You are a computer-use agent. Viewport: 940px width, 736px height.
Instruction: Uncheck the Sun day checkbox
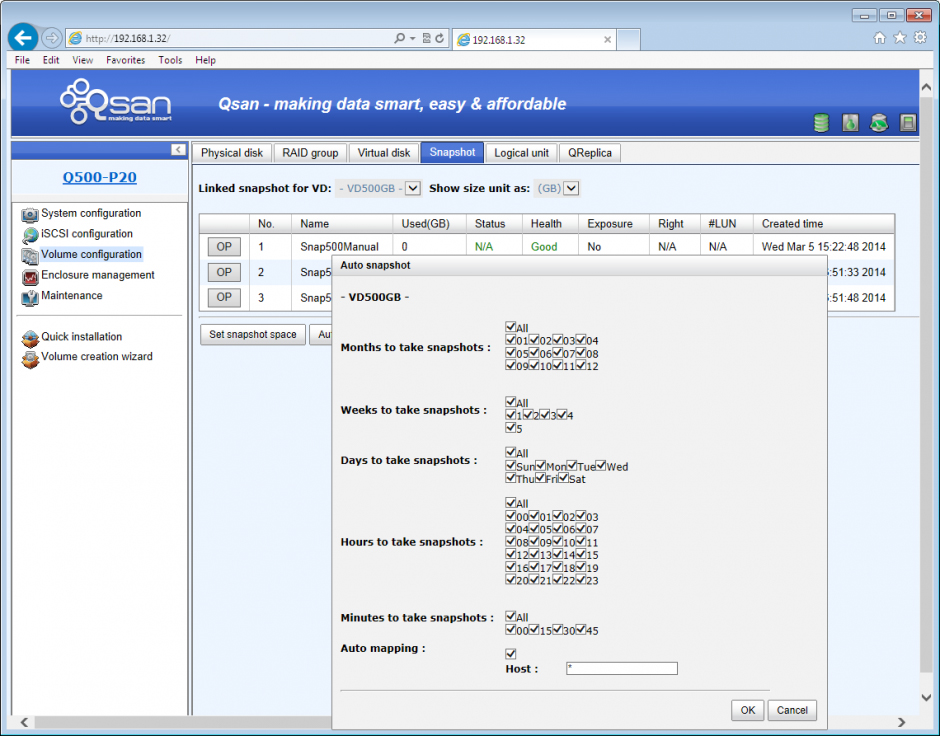pos(511,465)
